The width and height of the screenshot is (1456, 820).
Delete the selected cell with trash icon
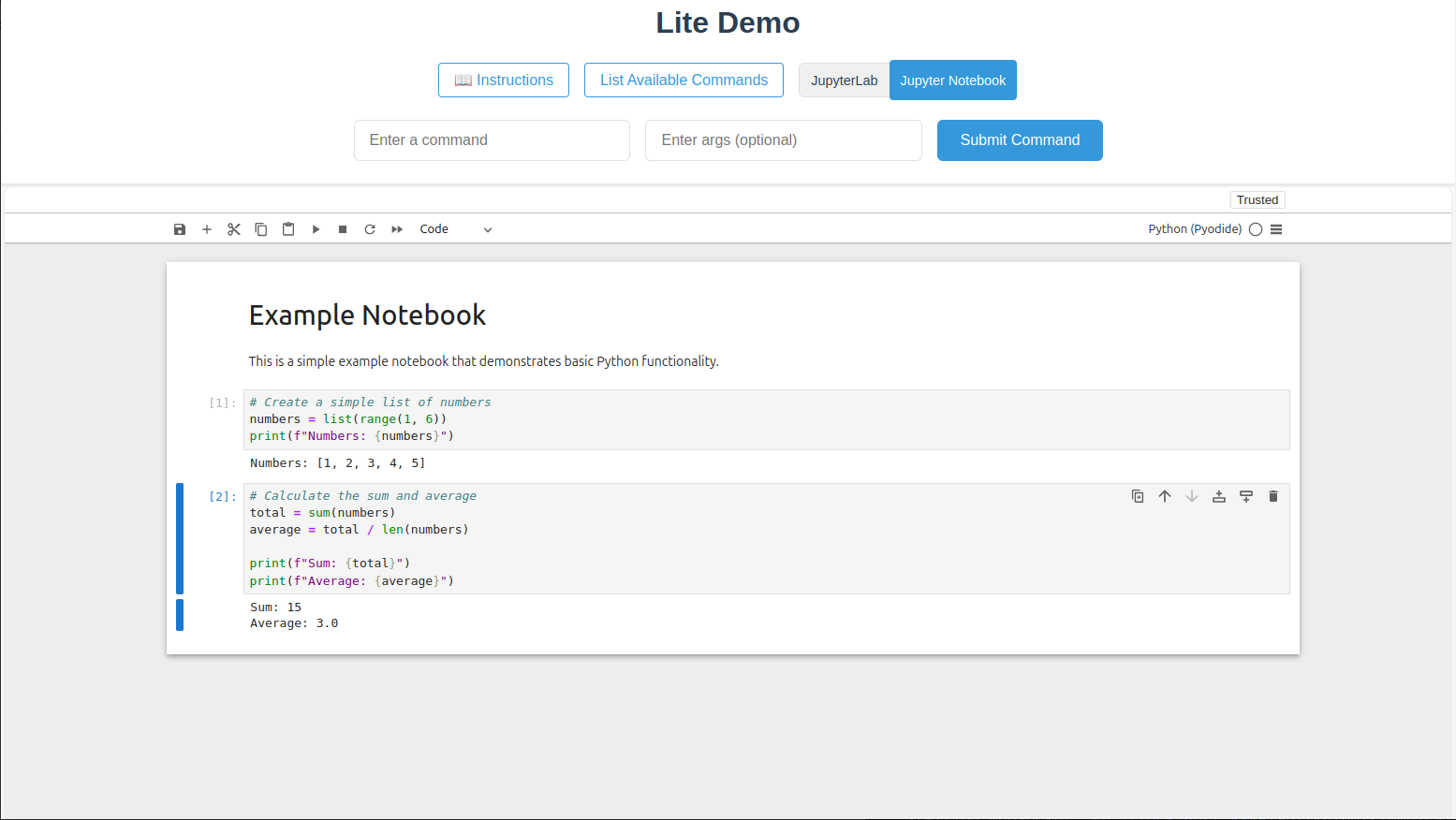coord(1272,496)
